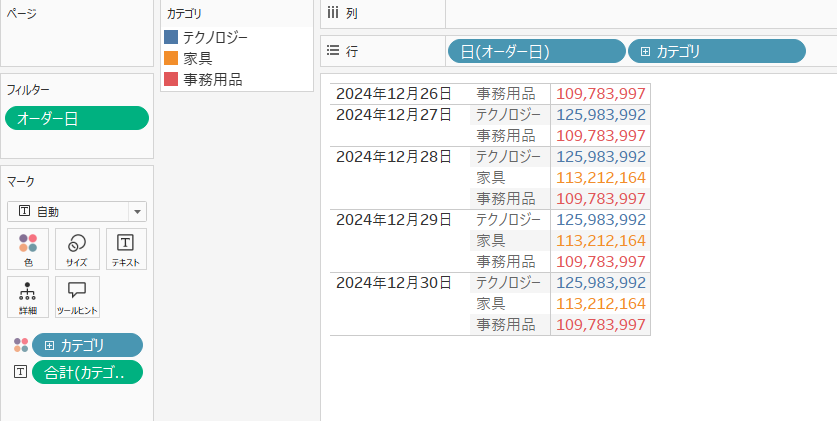The width and height of the screenshot is (837, 421).
Task: Select the 合計(カテゴ.. text pill
Action: pos(87,372)
